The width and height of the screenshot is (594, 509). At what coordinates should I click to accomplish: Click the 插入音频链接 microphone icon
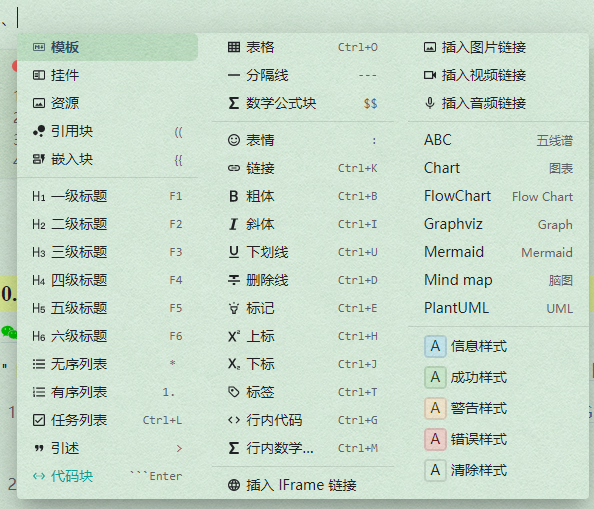click(430, 103)
